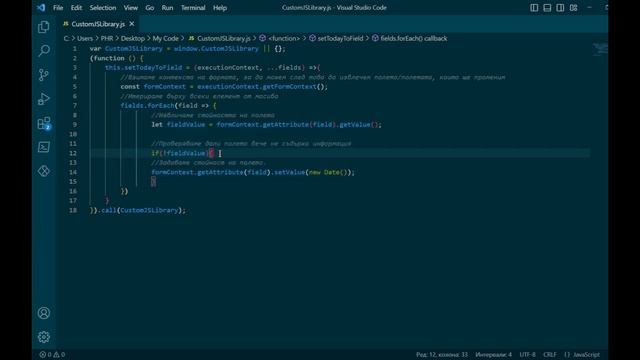Click 'window.CustomJSLibrary' on line 1
Viewport: 640px width, 360px height.
pyautogui.click(x=216, y=49)
